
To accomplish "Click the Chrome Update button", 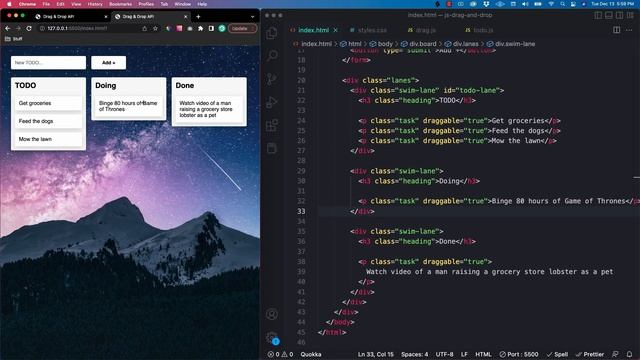I will point(242,29).
